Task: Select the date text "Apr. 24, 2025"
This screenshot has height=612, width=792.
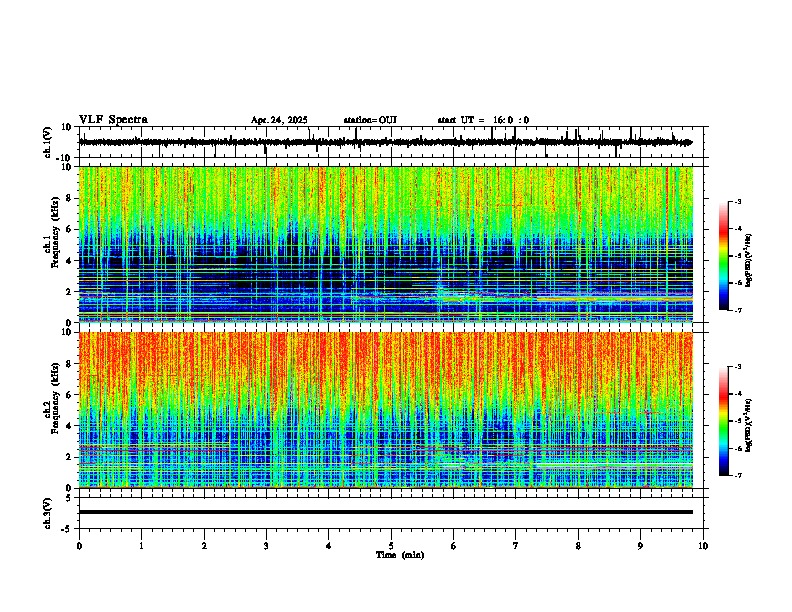Action: (x=279, y=120)
